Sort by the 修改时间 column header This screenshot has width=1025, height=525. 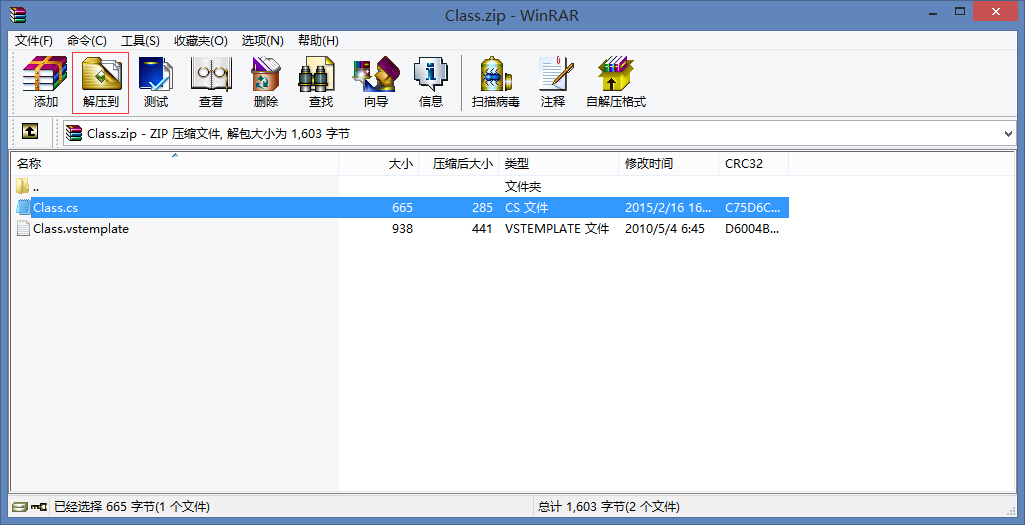tap(669, 163)
